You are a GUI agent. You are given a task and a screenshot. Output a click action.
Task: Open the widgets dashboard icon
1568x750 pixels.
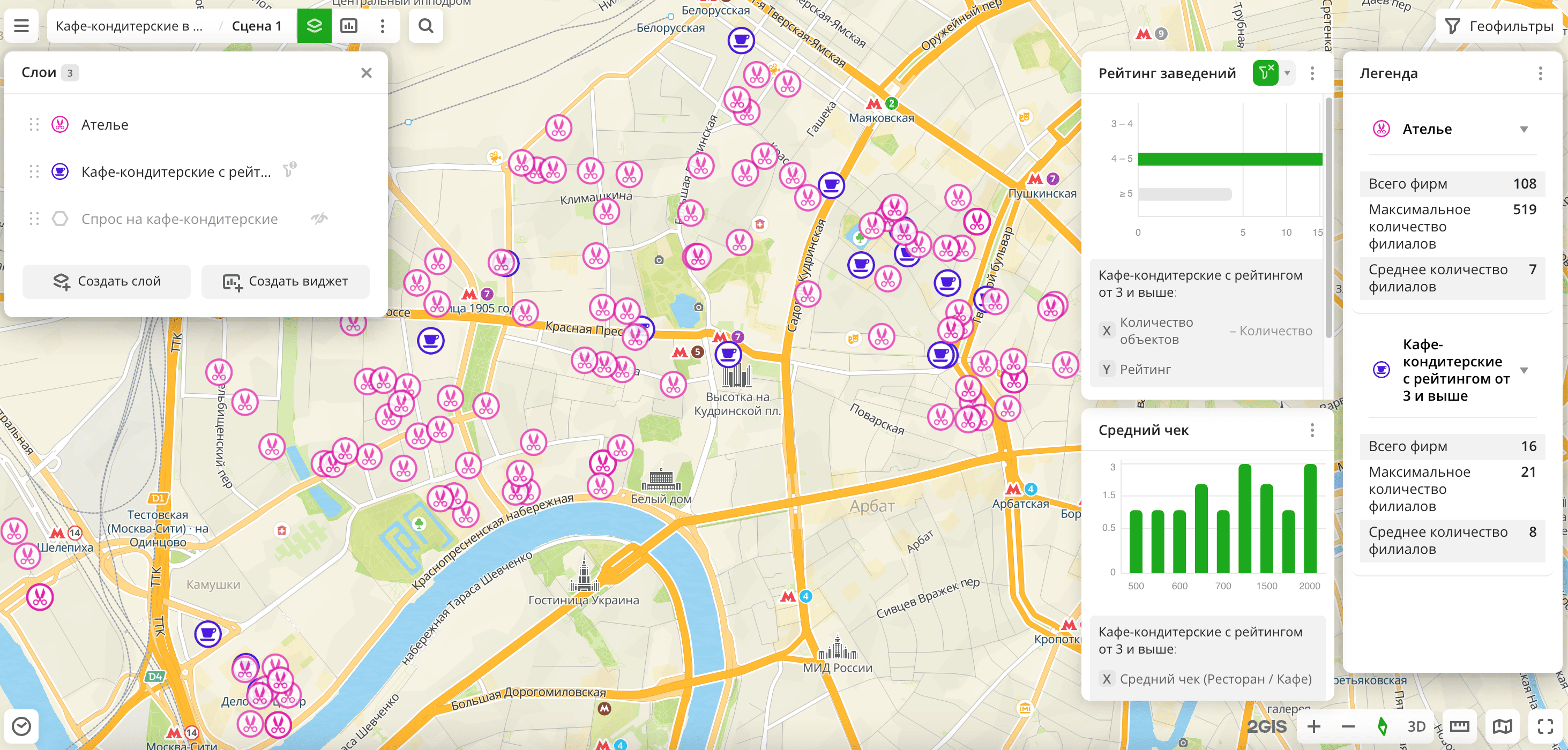coord(349,26)
